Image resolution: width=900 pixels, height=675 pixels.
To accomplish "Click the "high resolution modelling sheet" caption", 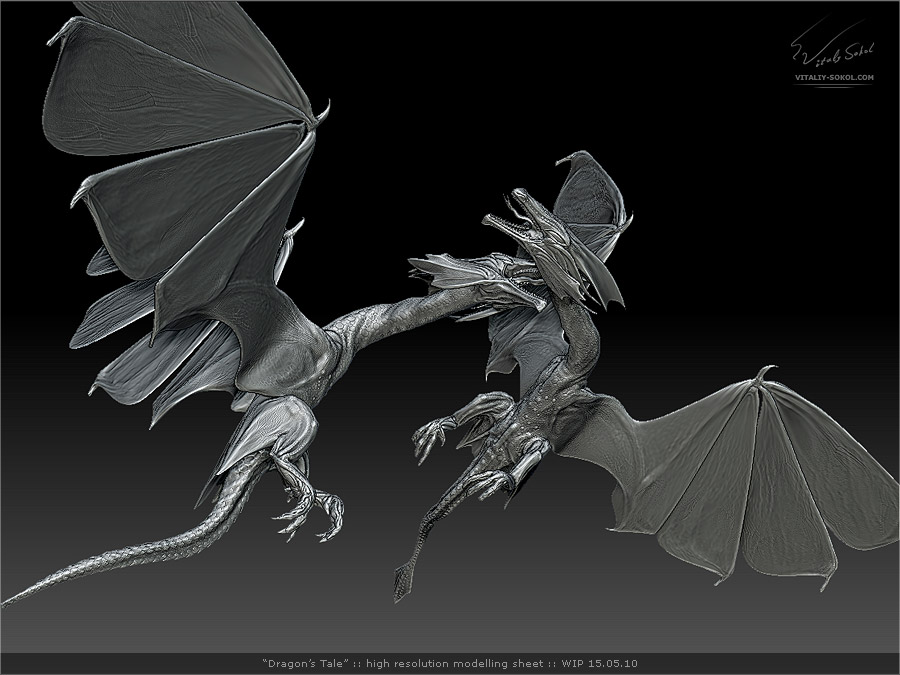I will [455, 664].
